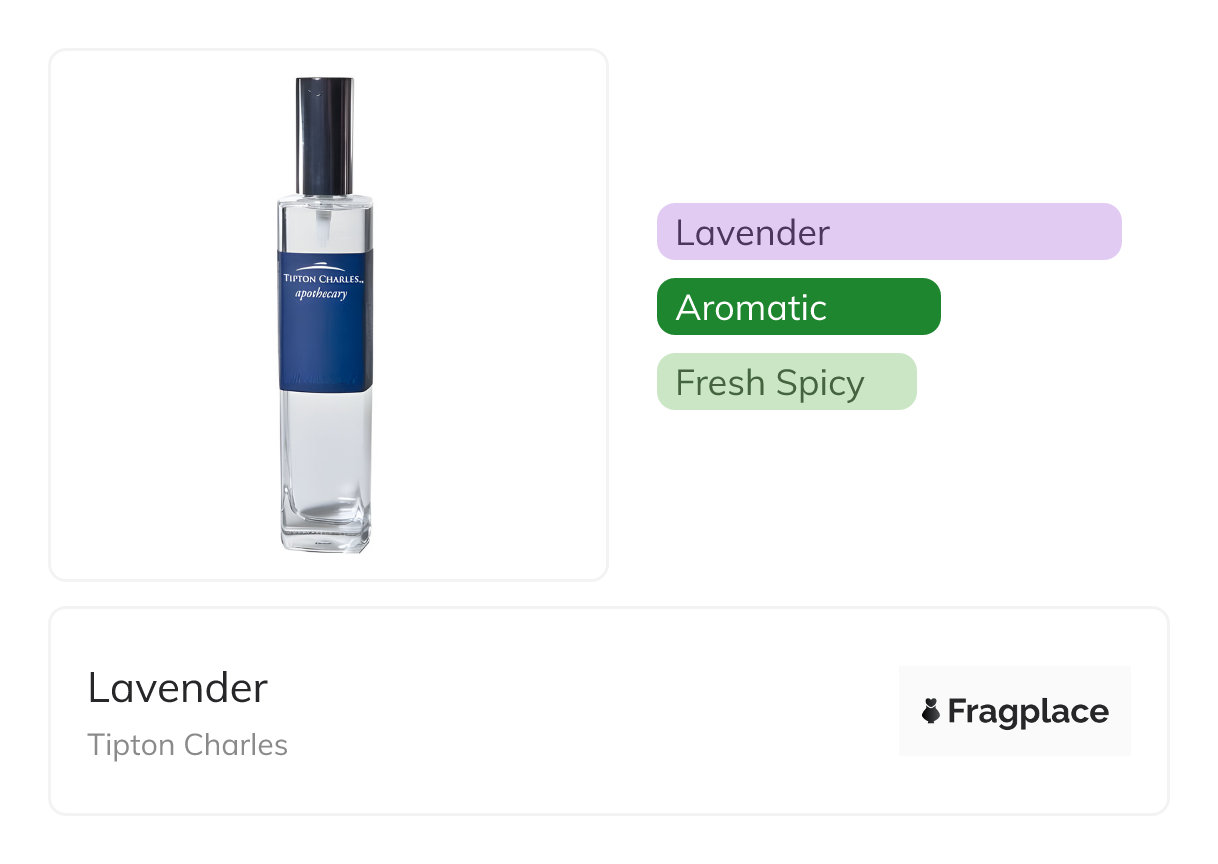The width and height of the screenshot is (1218, 864).
Task: Click the navy blue label on bottle
Action: coord(325,314)
